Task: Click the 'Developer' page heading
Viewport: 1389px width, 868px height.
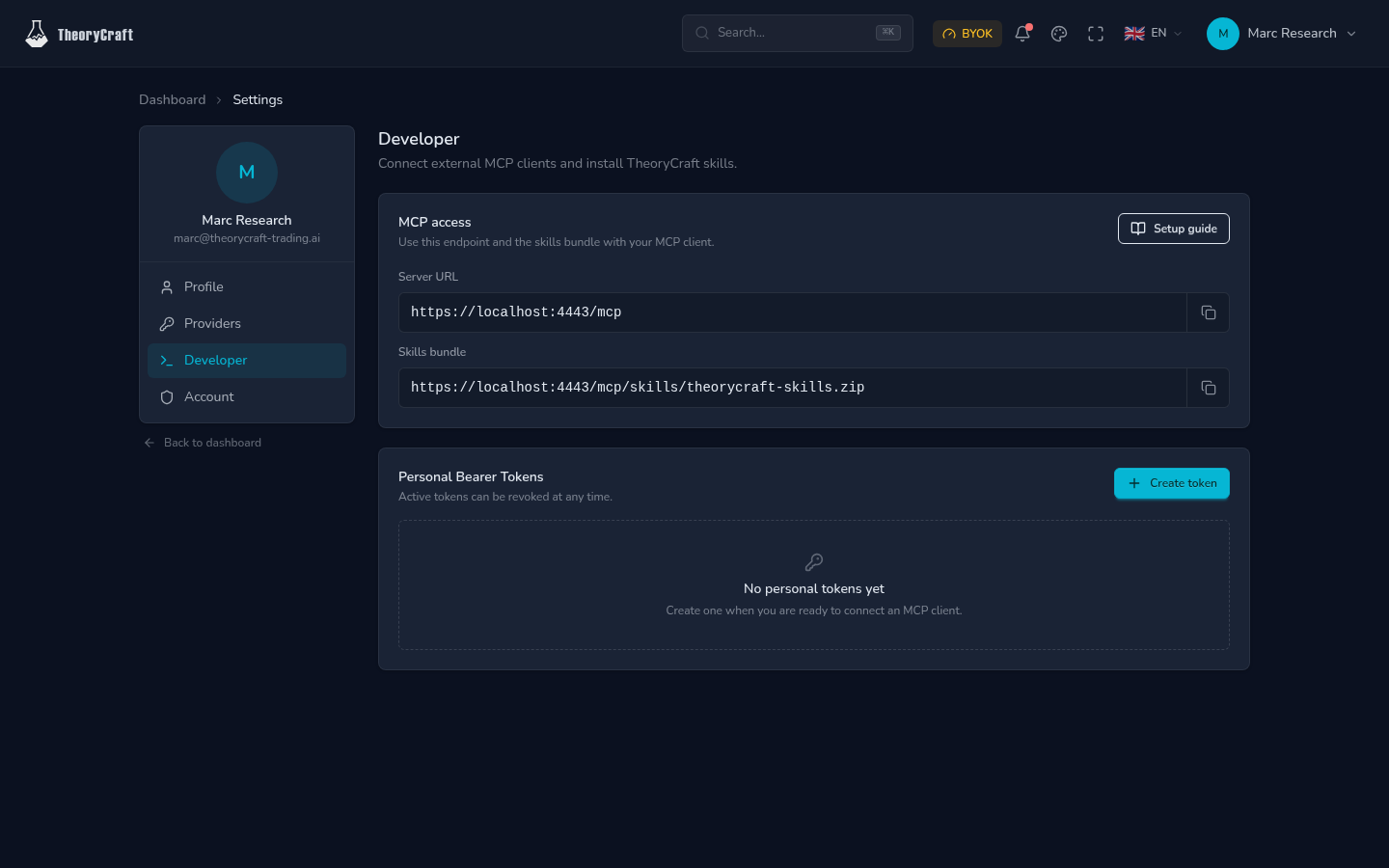Action: point(419,139)
